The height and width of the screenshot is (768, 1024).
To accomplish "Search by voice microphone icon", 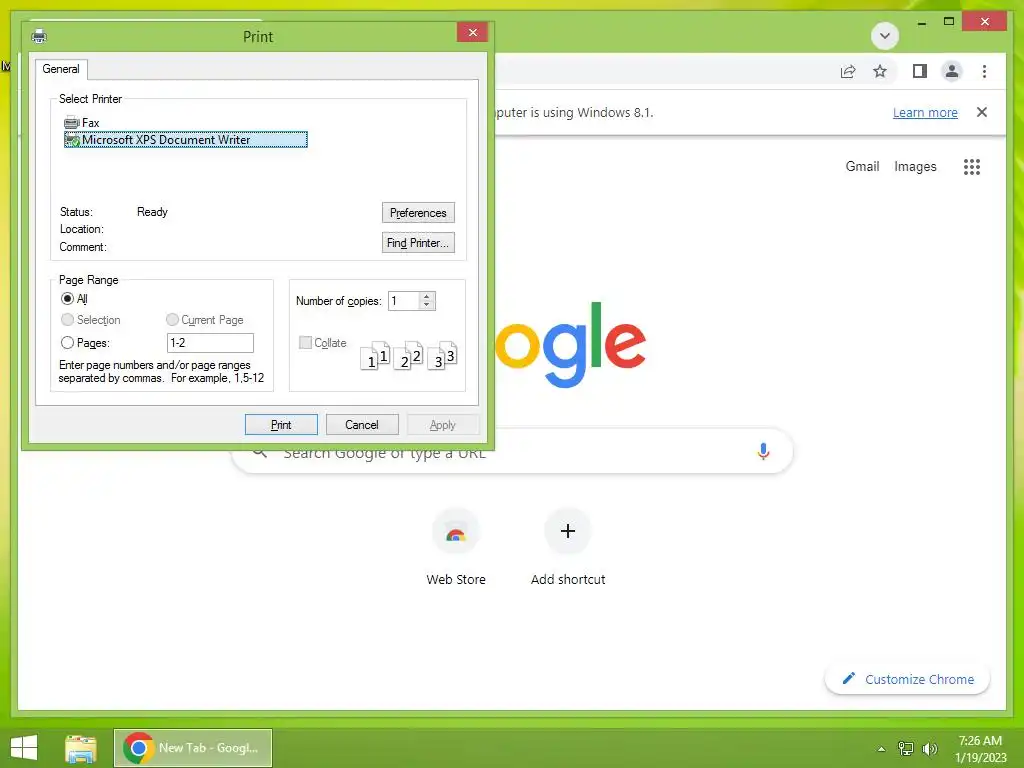I will 763,451.
